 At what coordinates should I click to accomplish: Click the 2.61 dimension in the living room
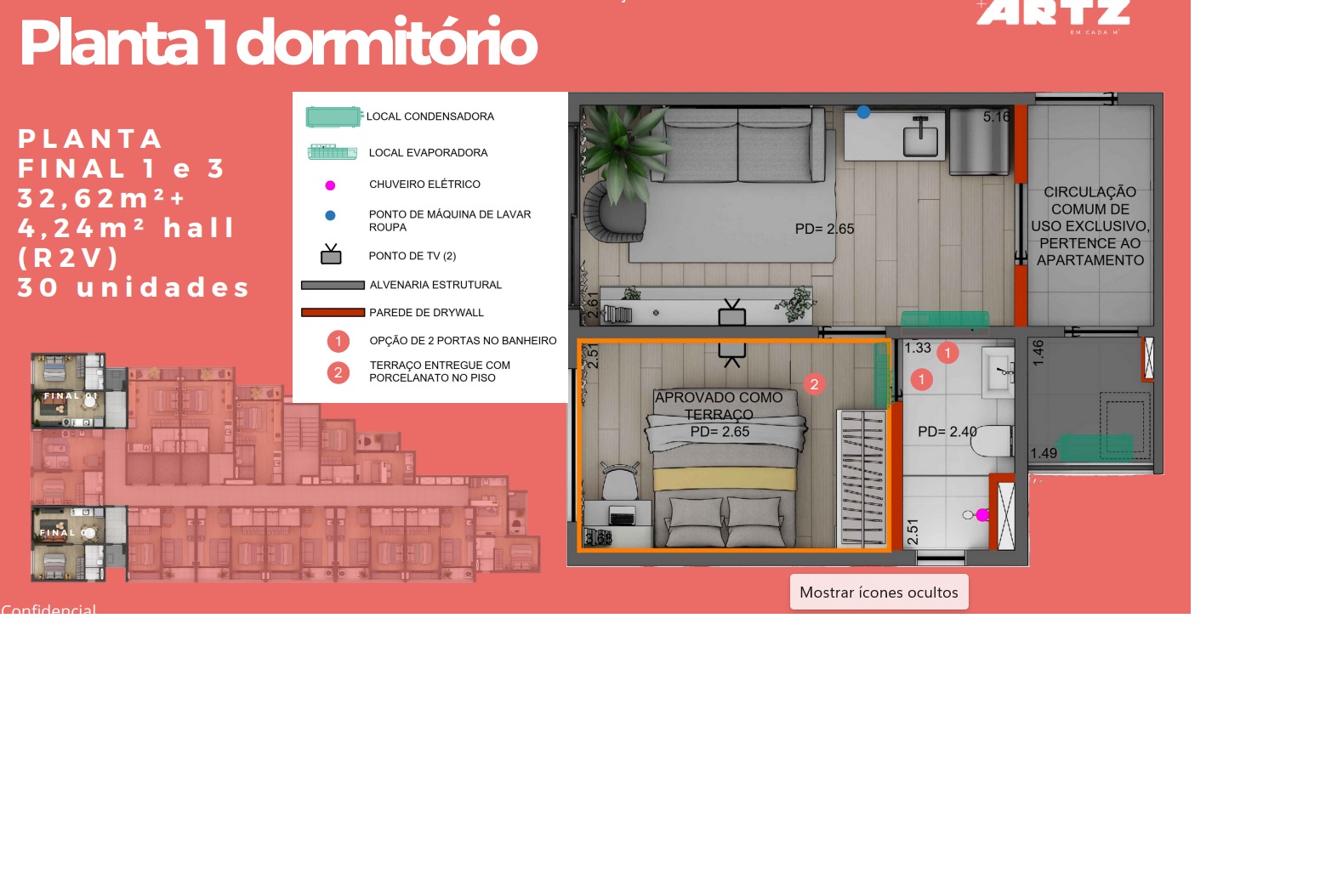594,304
